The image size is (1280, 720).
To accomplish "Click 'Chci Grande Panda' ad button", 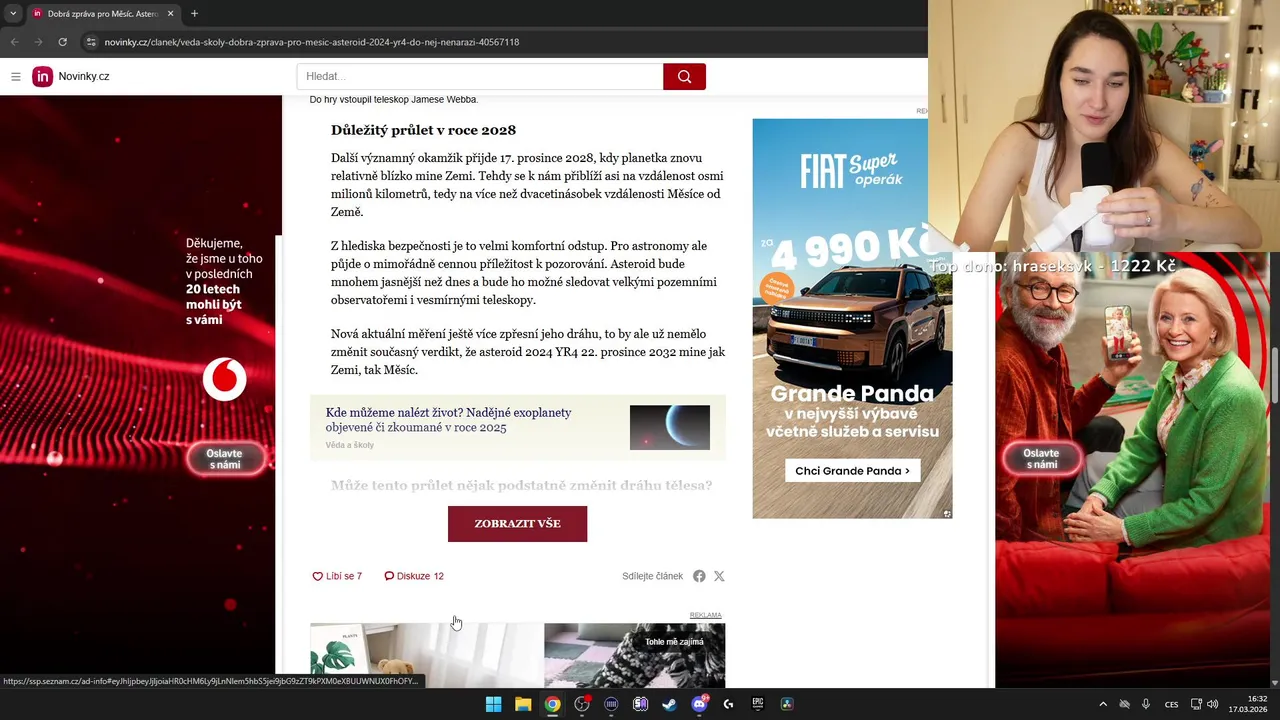I will click(x=852, y=471).
